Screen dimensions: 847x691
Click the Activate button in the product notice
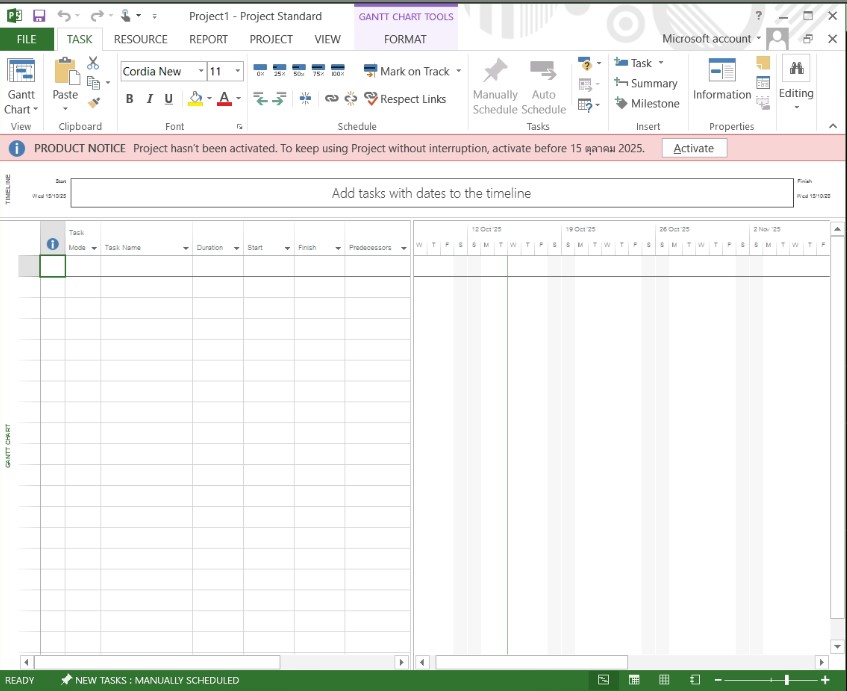(x=694, y=148)
